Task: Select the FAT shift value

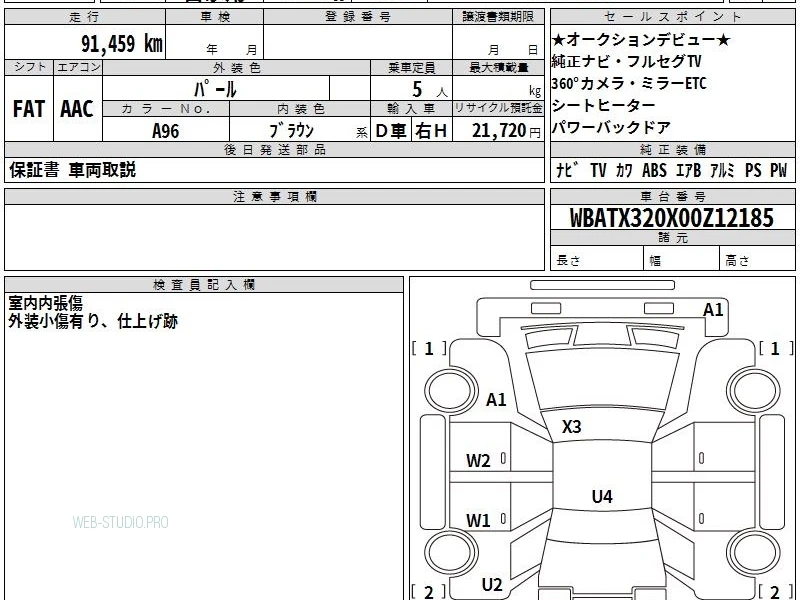Action: (29, 109)
